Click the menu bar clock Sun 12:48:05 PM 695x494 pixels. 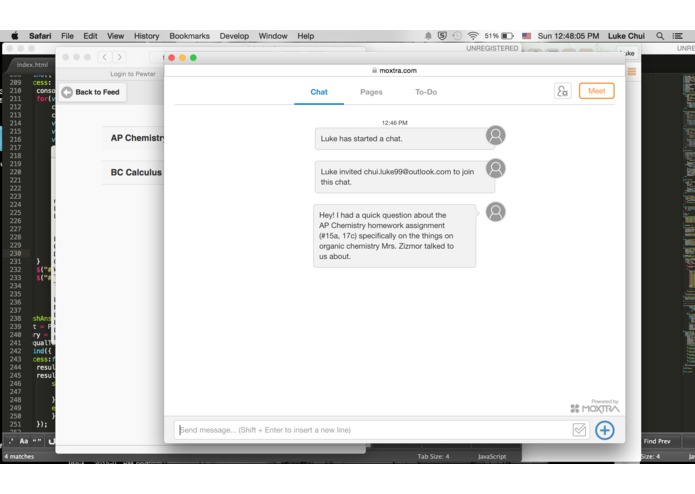(x=568, y=36)
